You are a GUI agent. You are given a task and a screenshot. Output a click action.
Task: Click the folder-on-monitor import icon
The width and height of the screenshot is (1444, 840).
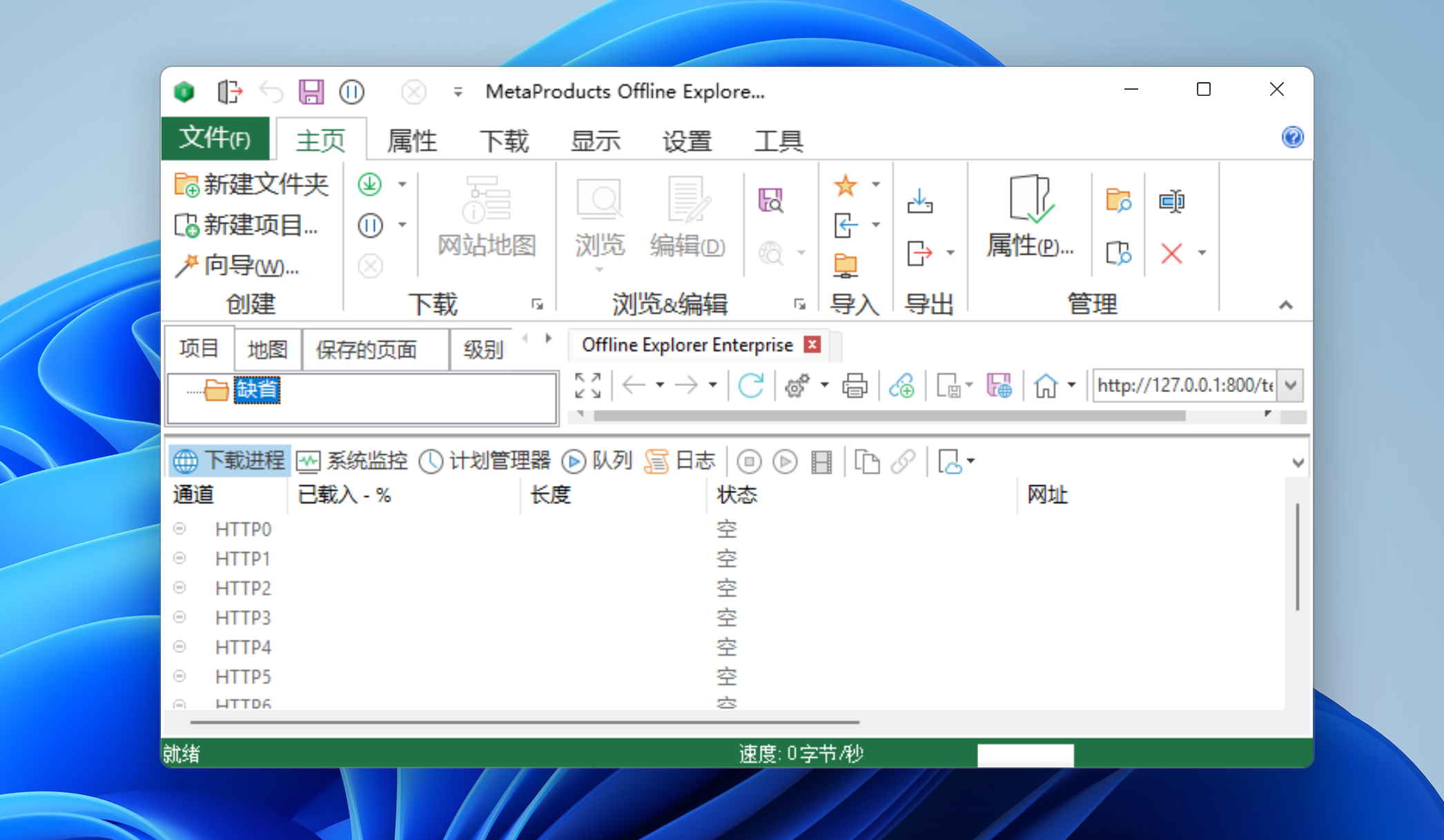[x=845, y=265]
